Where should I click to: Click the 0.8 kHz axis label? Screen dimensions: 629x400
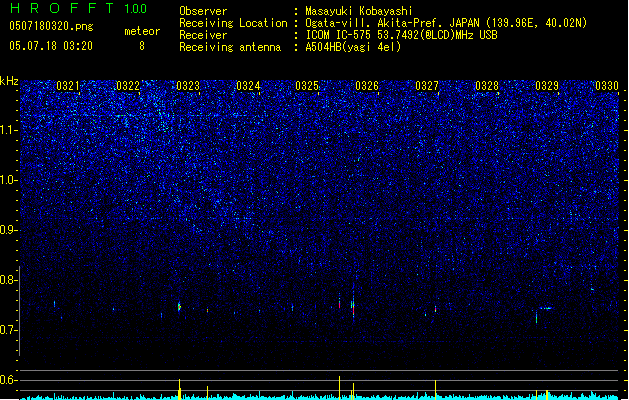click(8, 280)
